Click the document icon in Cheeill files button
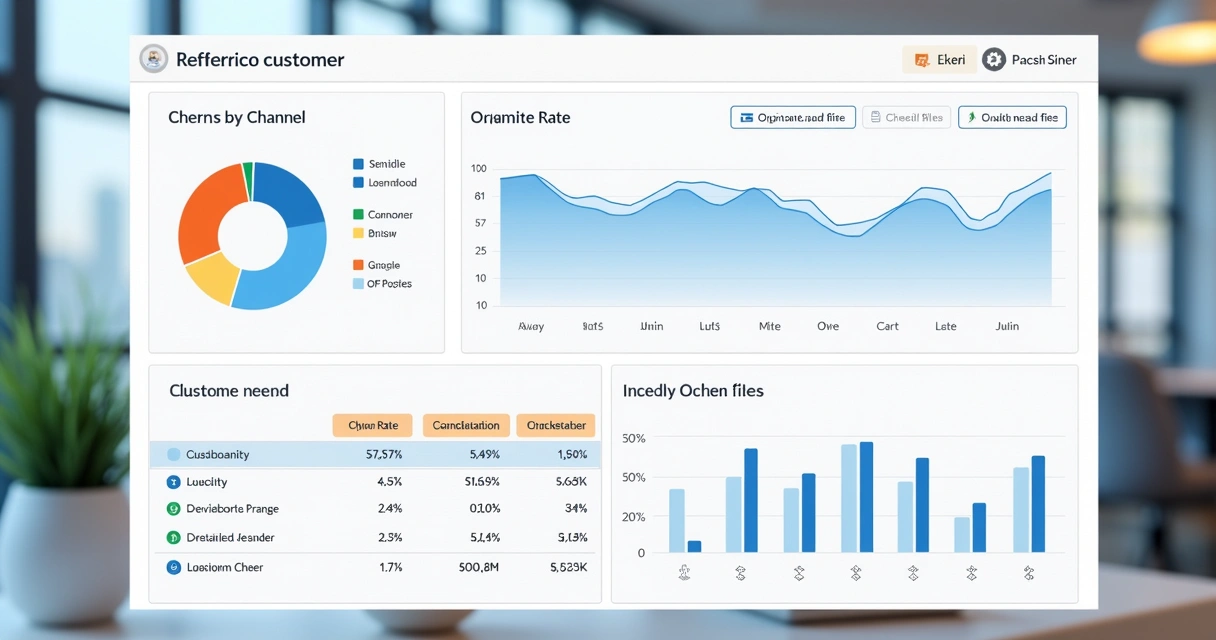This screenshot has height=640, width=1216. 874,118
